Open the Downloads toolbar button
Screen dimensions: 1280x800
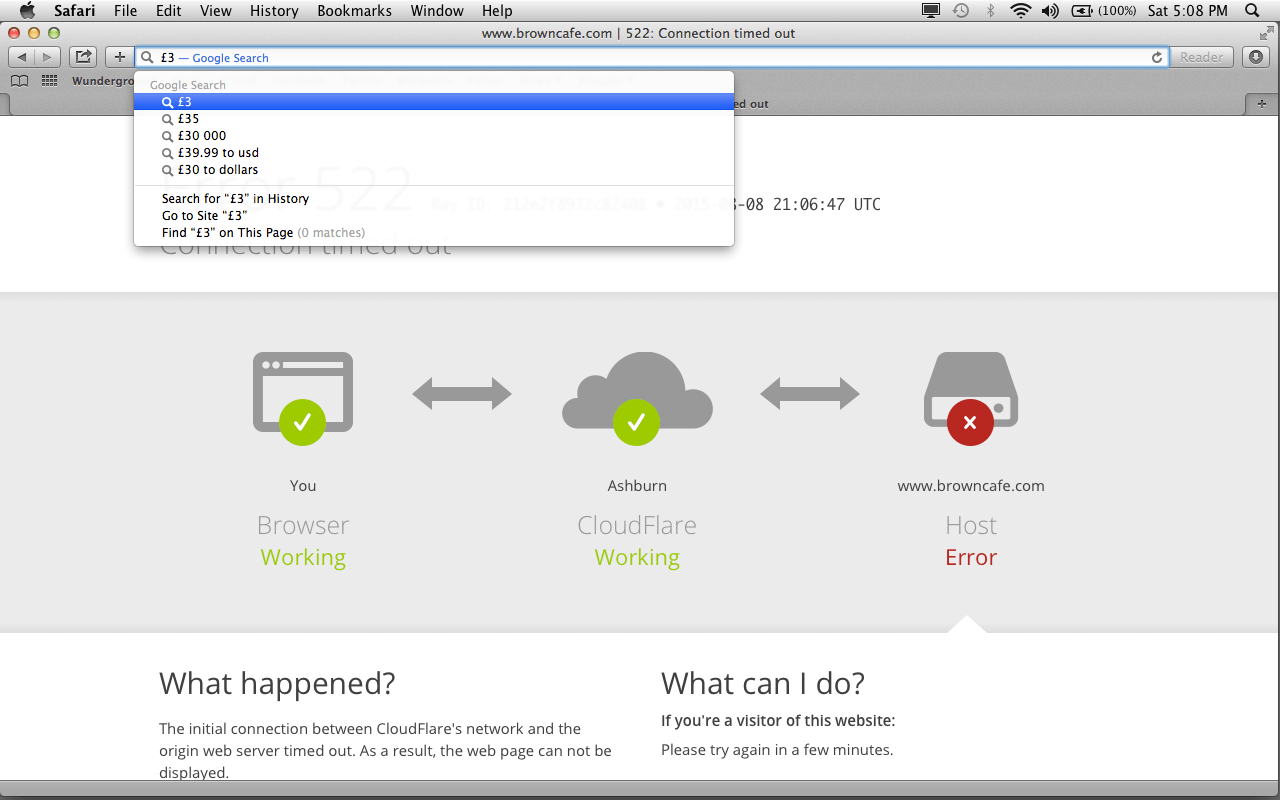1256,57
